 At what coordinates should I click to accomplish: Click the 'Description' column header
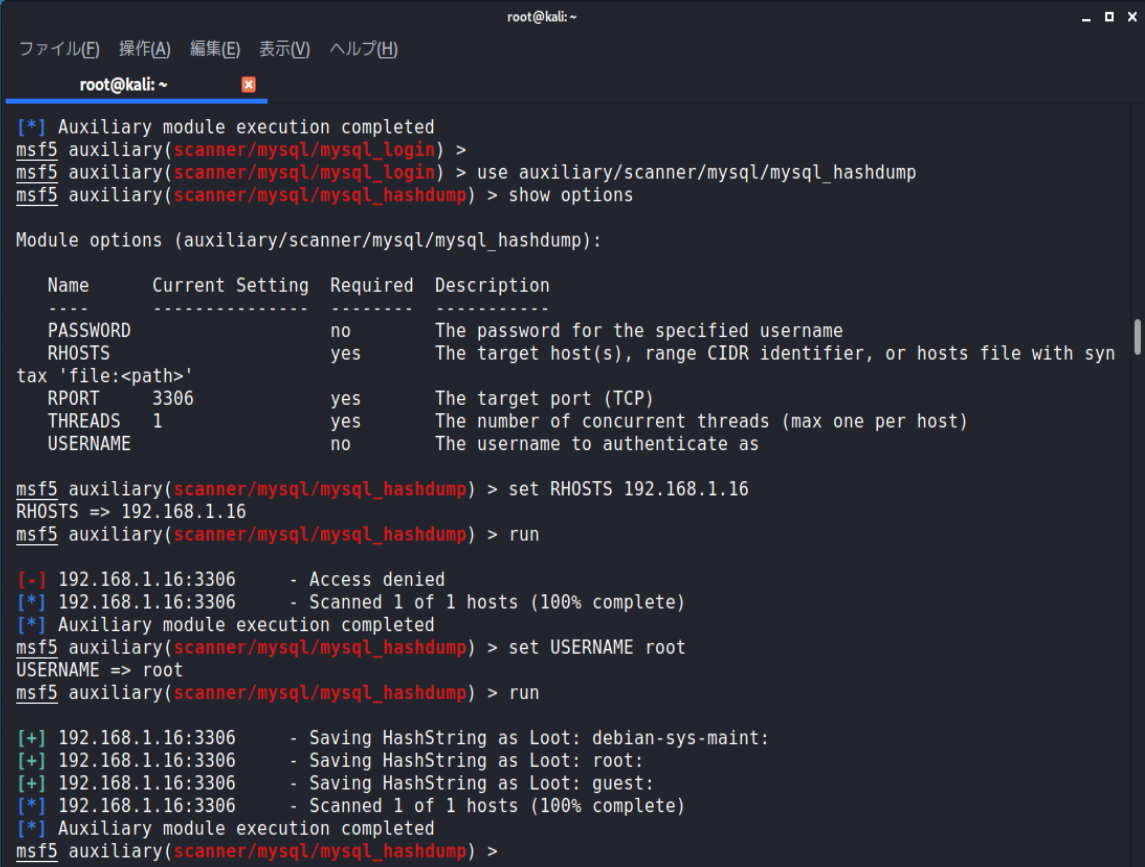click(x=492, y=286)
